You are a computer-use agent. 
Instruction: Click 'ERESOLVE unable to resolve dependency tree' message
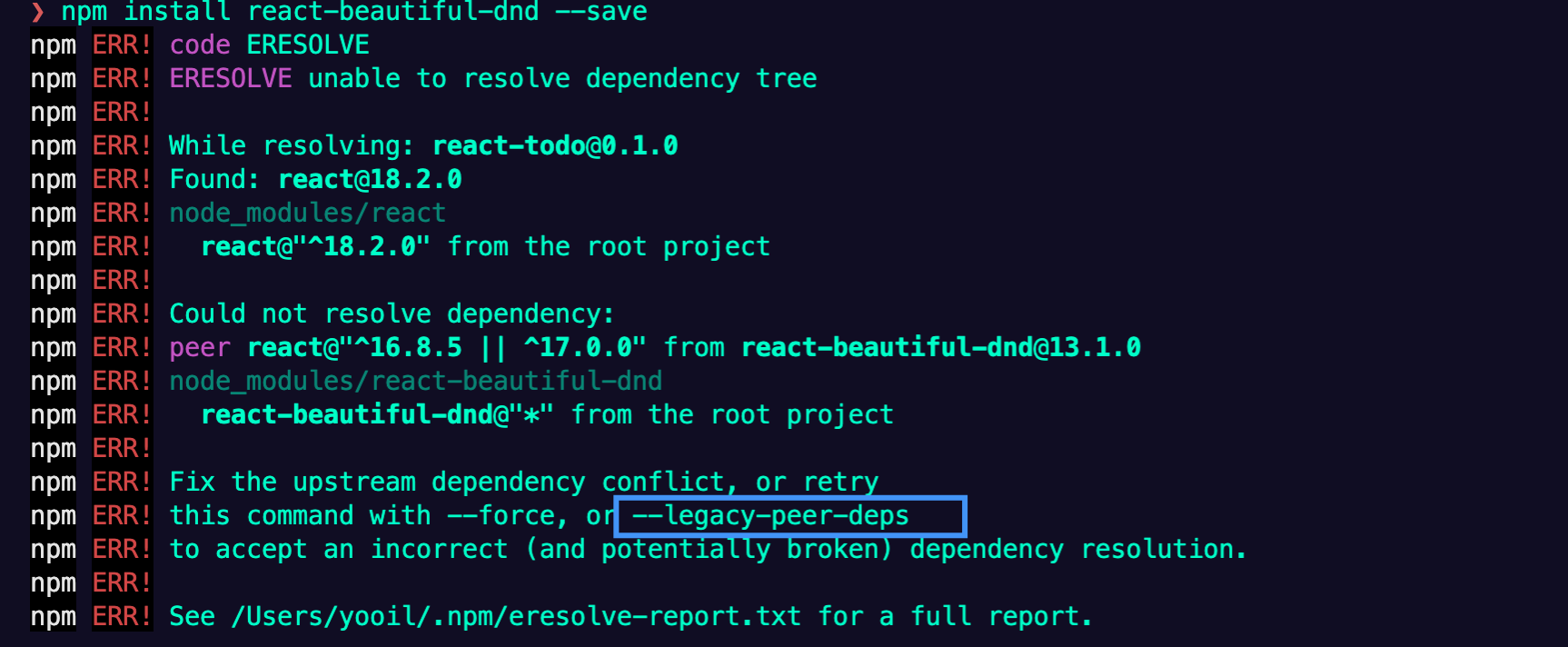coord(493,78)
